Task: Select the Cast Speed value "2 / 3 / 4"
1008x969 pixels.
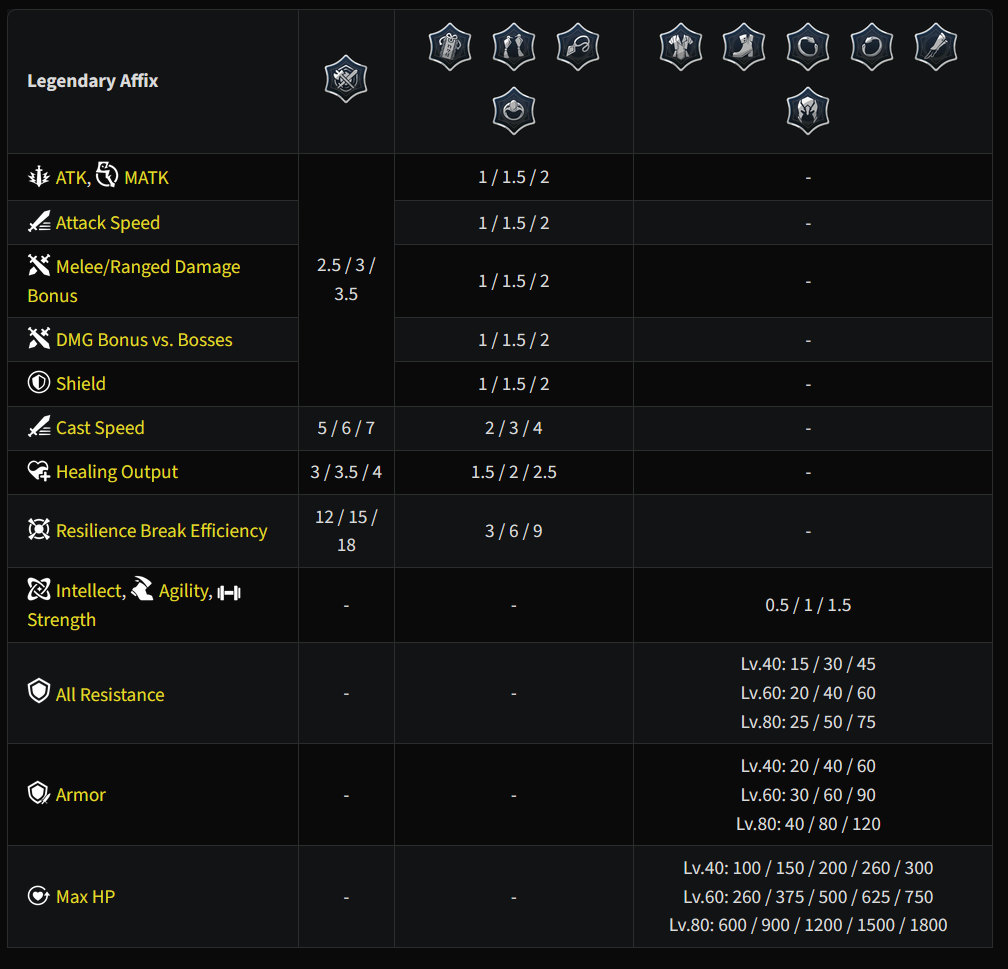Action: 514,428
